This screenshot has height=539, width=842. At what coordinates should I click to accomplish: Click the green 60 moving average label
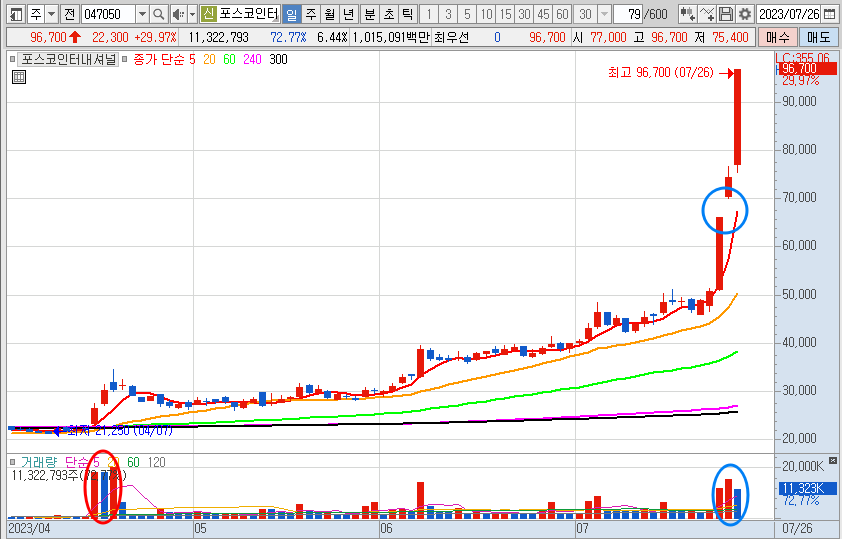pyautogui.click(x=229, y=59)
